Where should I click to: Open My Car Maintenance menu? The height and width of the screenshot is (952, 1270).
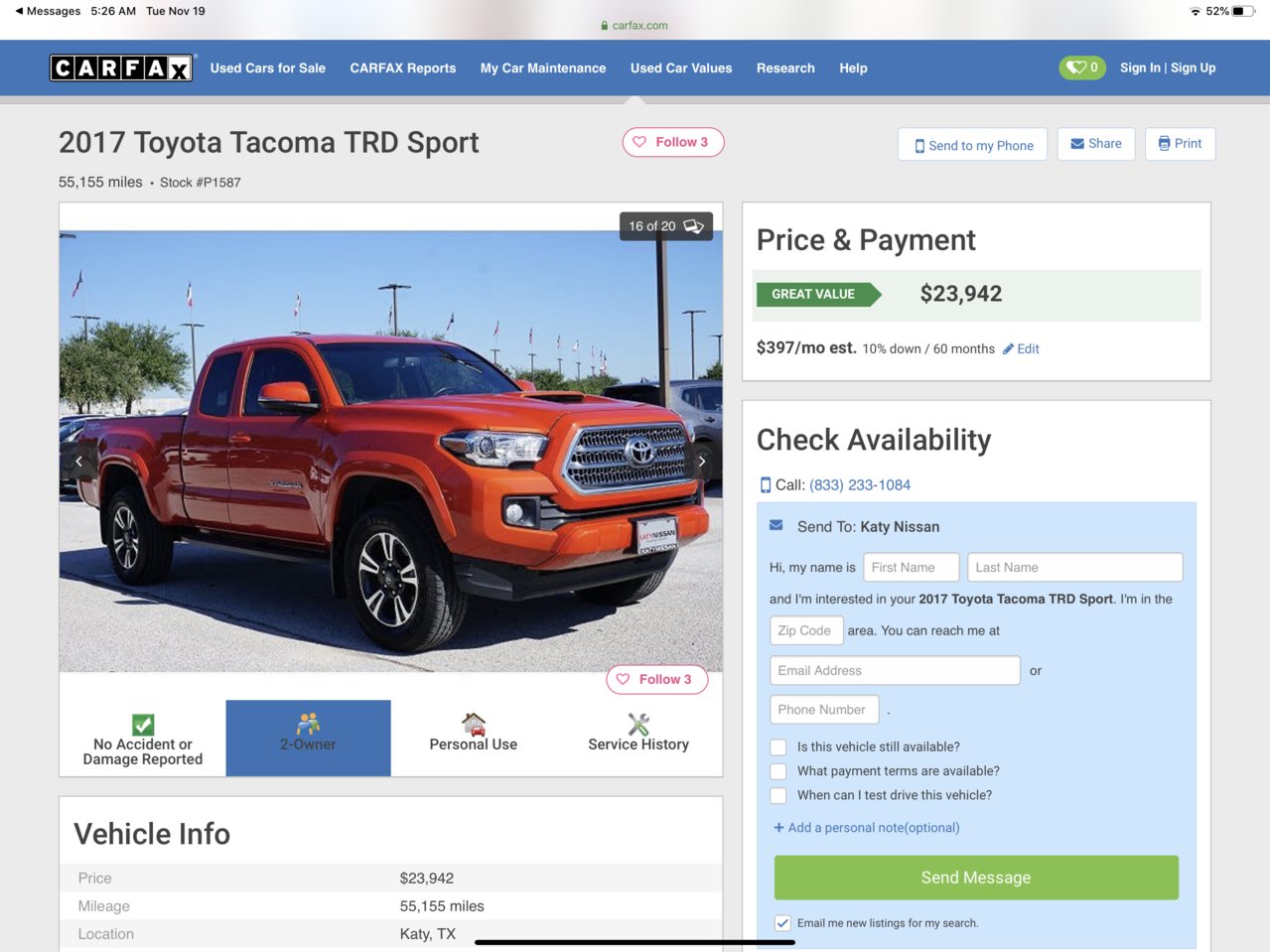click(x=543, y=68)
